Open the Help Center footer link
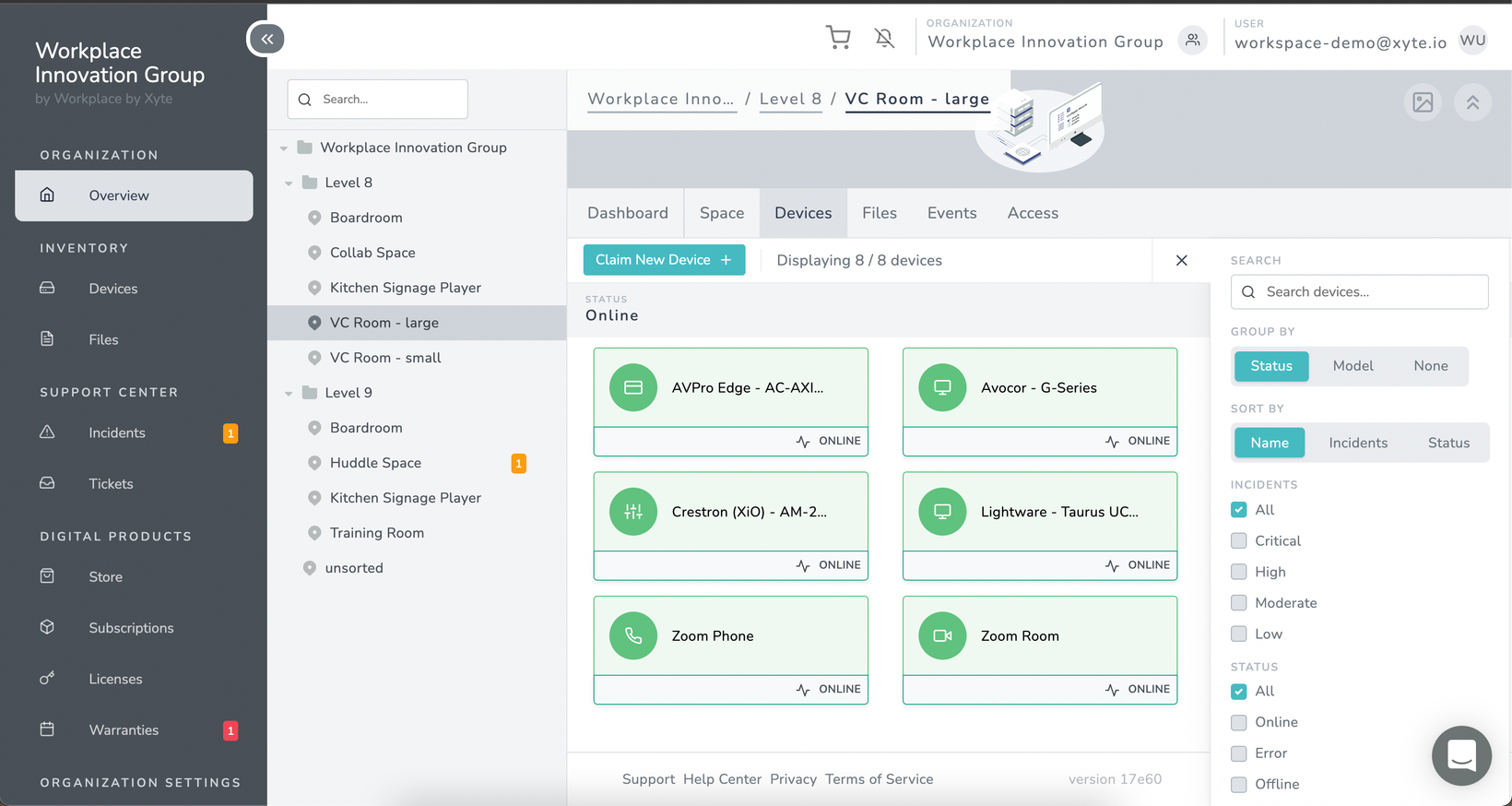1512x806 pixels. tap(722, 779)
